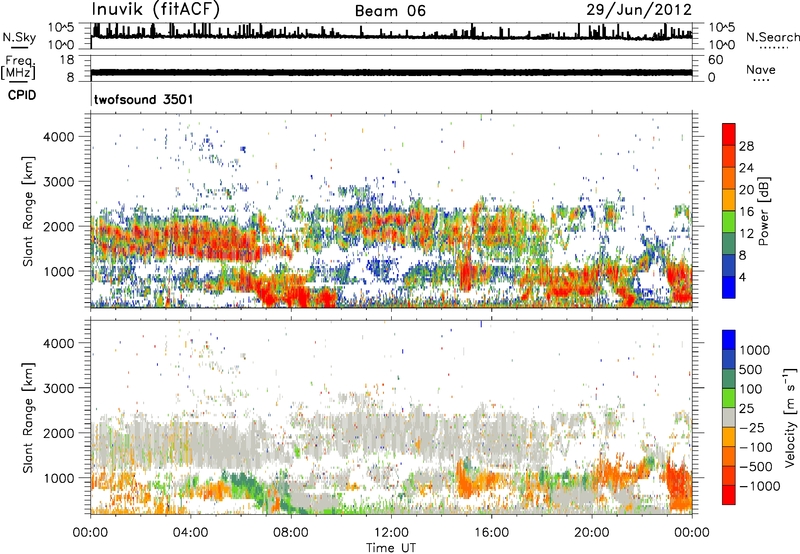Click the '60' Nave tick label
The image size is (800, 554).
click(x=715, y=60)
